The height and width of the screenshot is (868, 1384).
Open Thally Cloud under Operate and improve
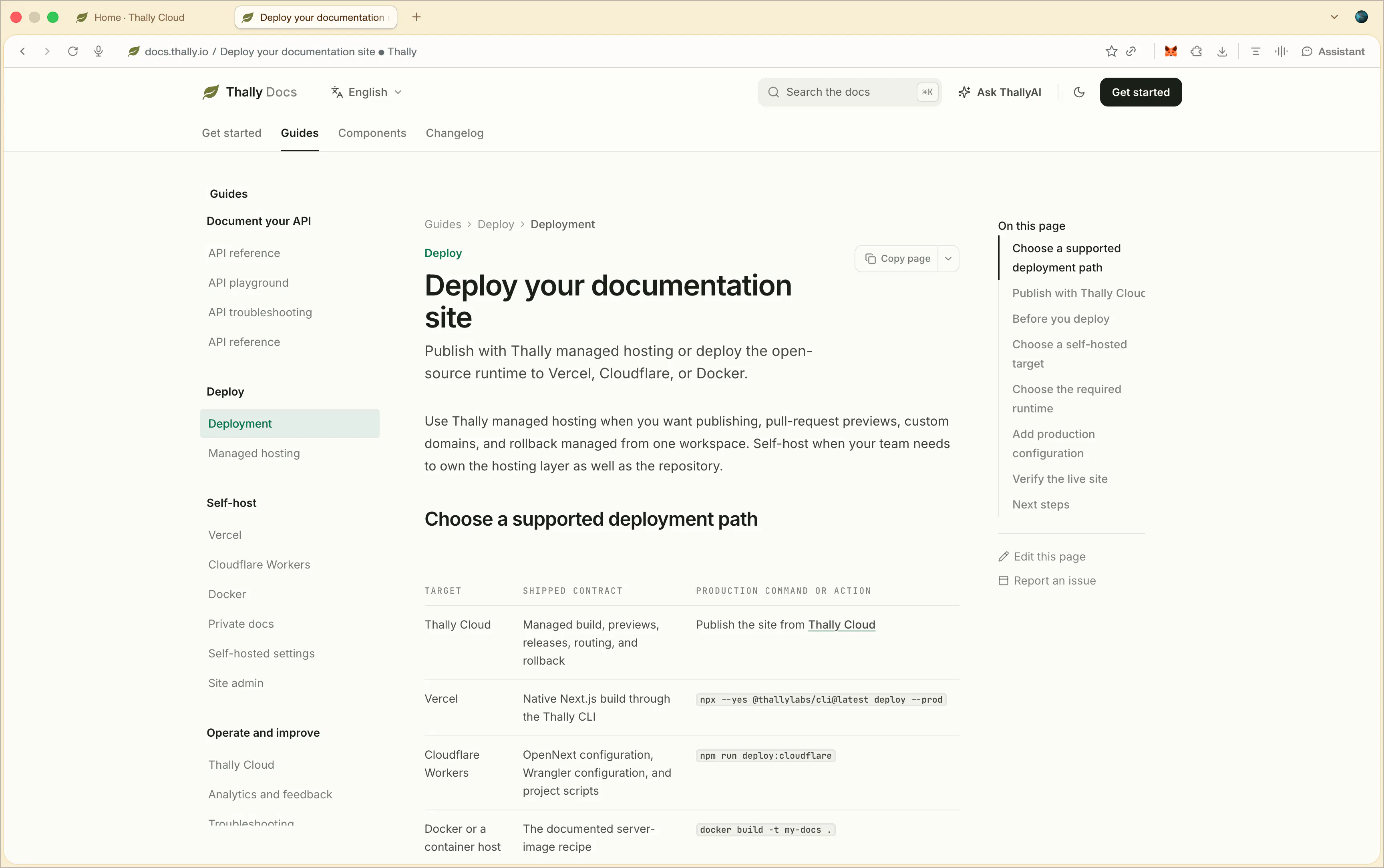[x=241, y=765]
